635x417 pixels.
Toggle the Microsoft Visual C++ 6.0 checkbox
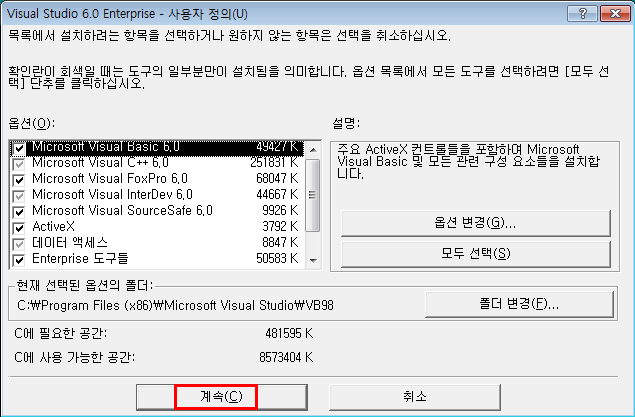[19, 164]
